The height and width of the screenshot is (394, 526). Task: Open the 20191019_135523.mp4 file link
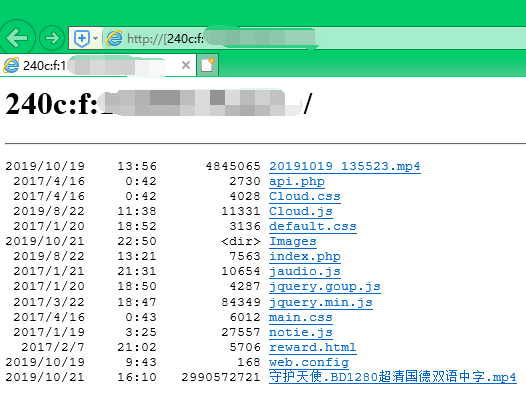[x=345, y=166]
